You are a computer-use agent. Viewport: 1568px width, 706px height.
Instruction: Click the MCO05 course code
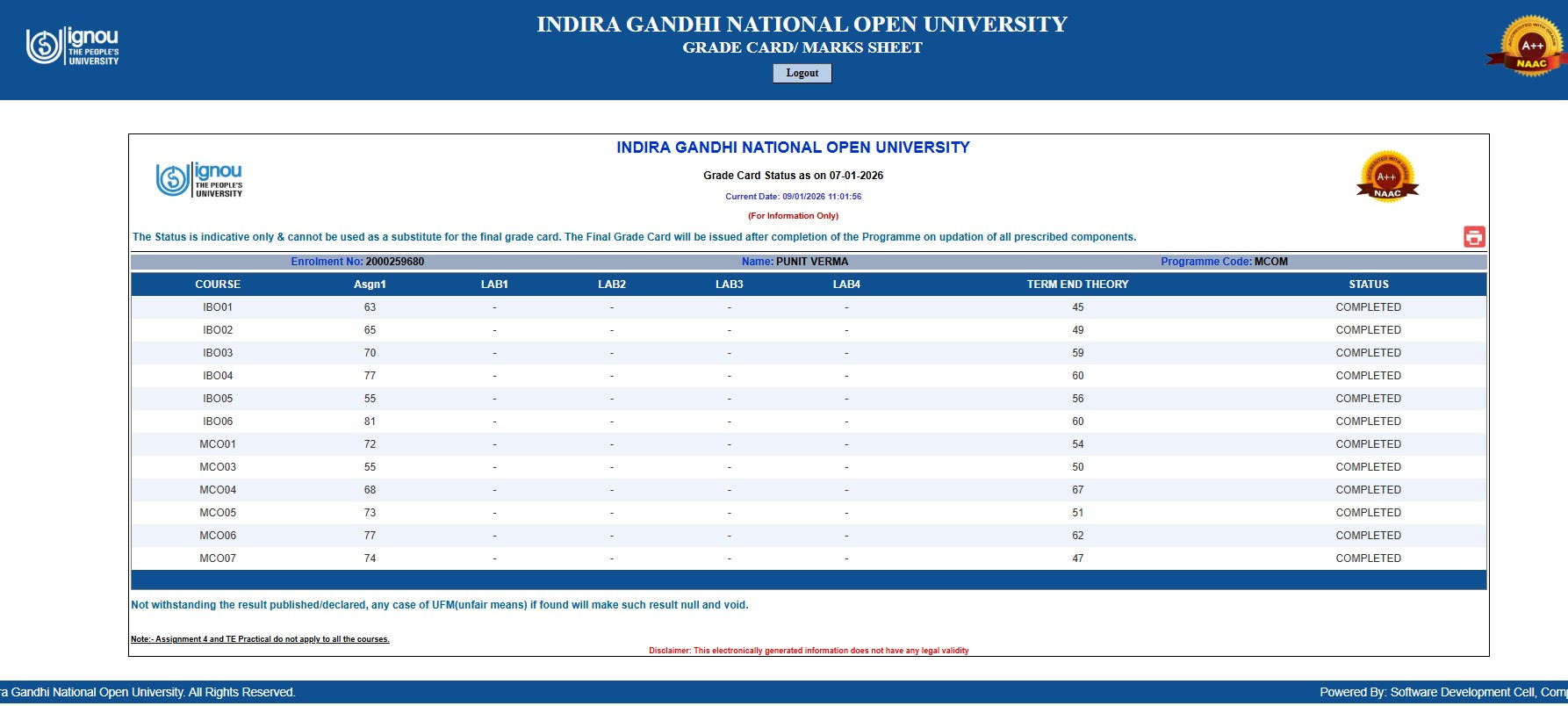pos(218,513)
